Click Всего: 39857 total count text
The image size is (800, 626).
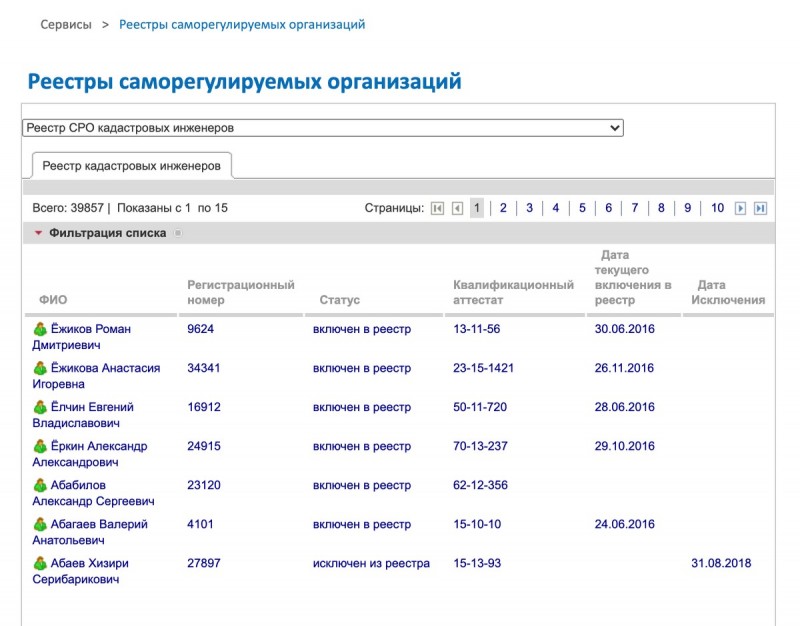click(x=68, y=208)
